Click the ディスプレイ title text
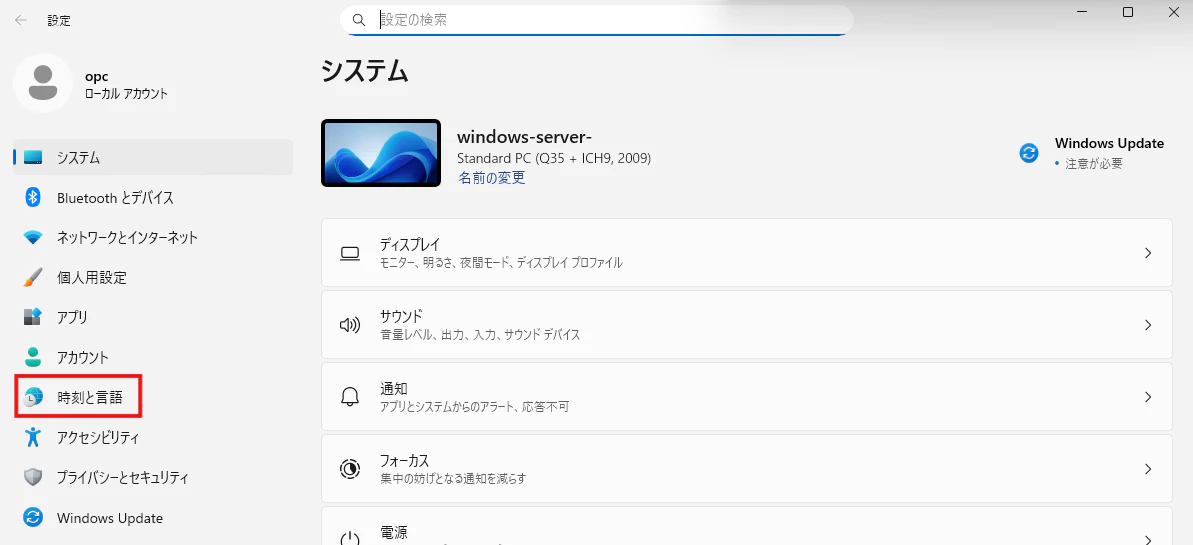This screenshot has width=1193, height=545. click(x=409, y=244)
